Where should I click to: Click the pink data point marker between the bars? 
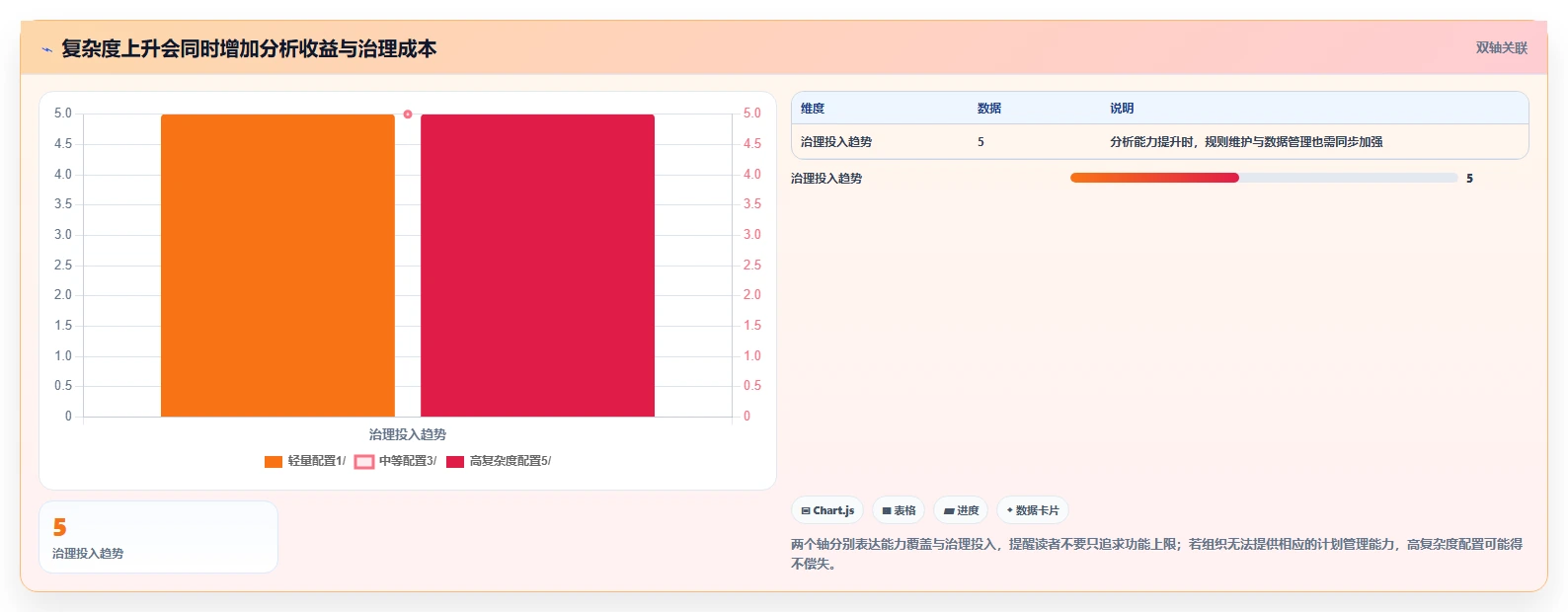click(408, 115)
